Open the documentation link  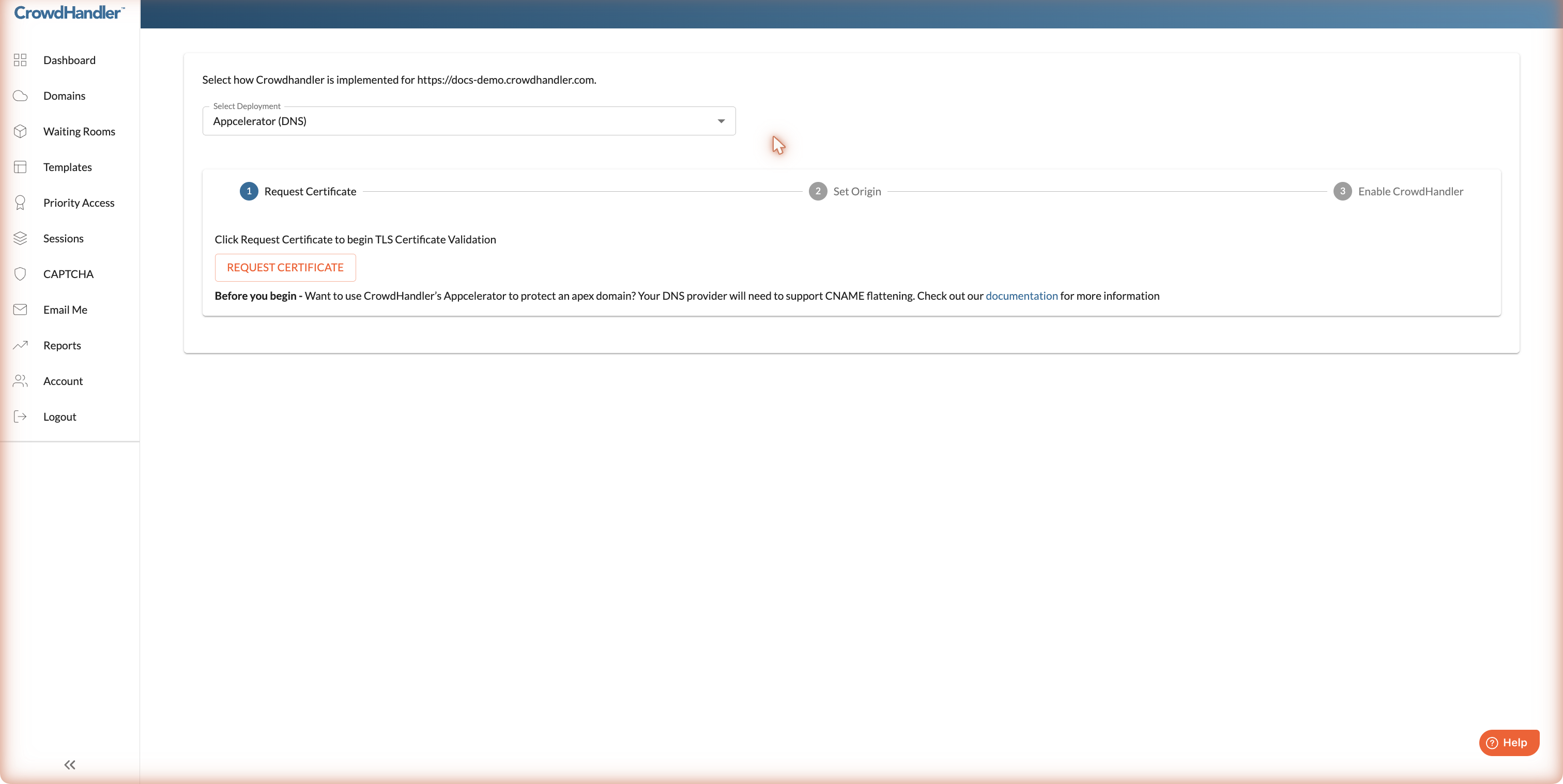[1021, 296]
